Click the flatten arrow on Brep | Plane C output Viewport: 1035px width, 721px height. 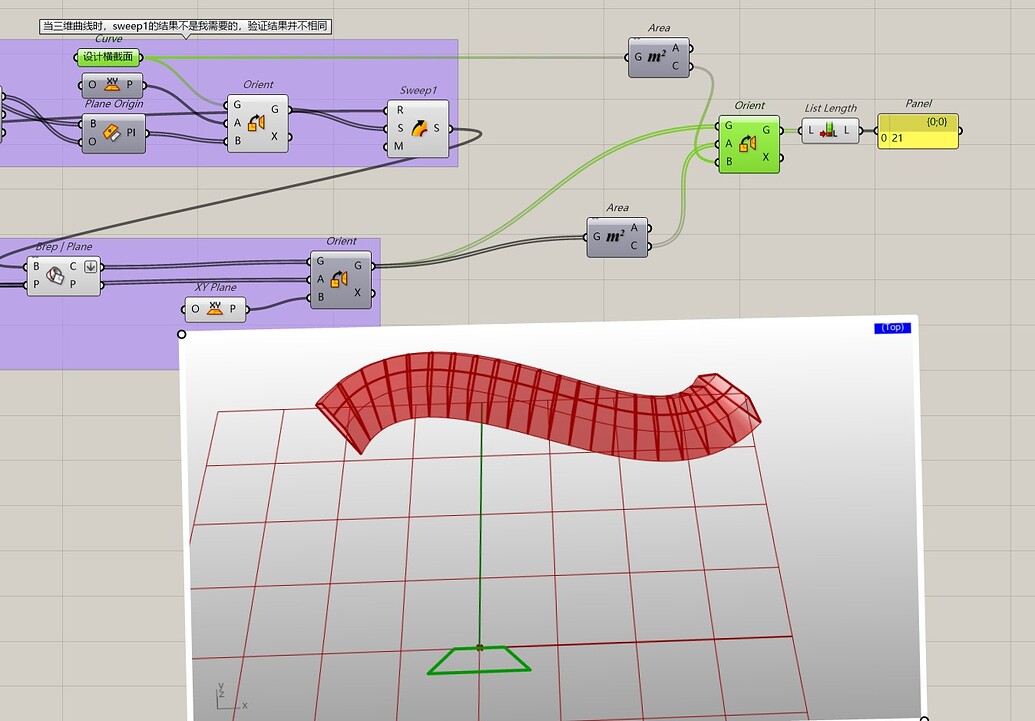click(x=88, y=265)
